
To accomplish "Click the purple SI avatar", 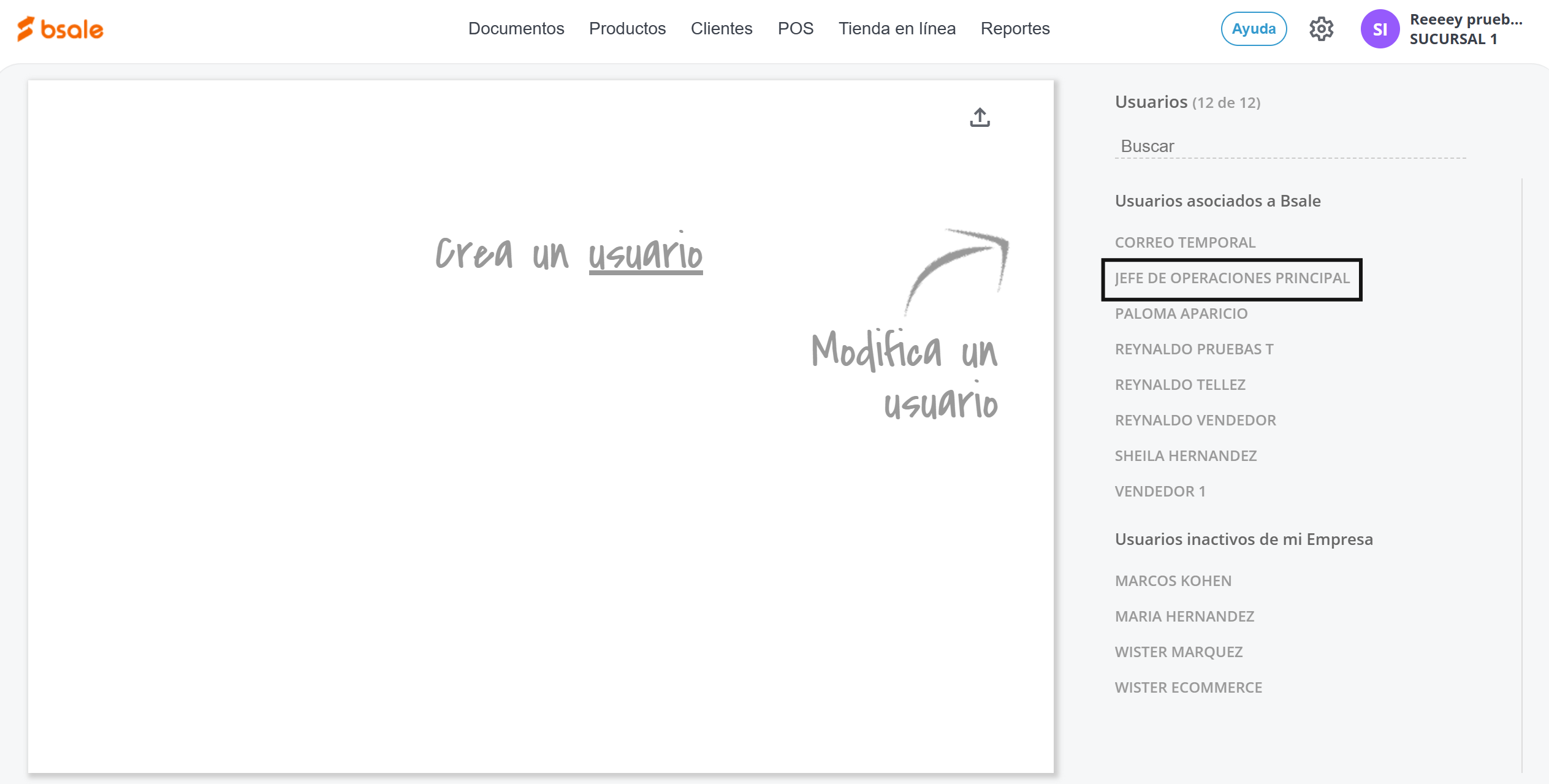I will tap(1379, 29).
